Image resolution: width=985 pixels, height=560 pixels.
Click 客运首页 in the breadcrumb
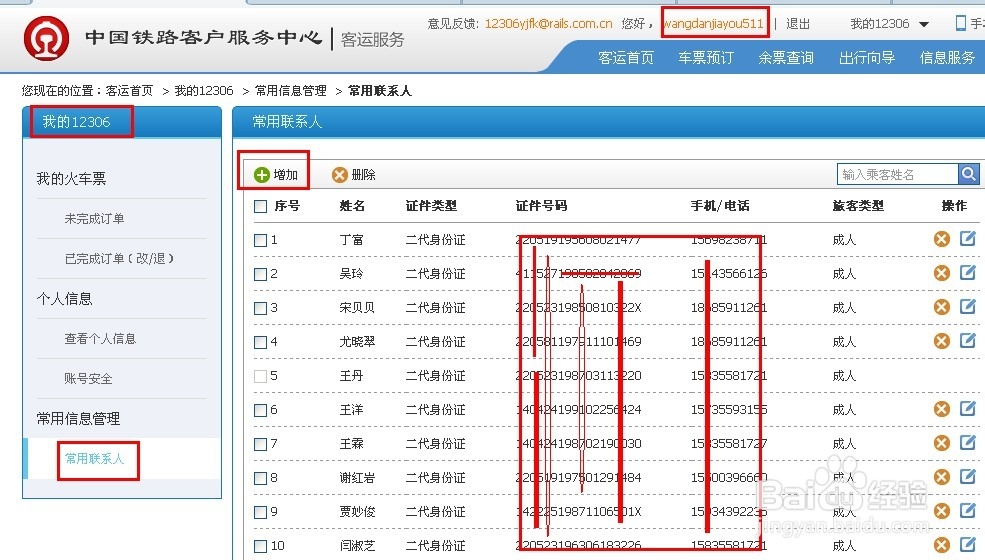point(129,91)
